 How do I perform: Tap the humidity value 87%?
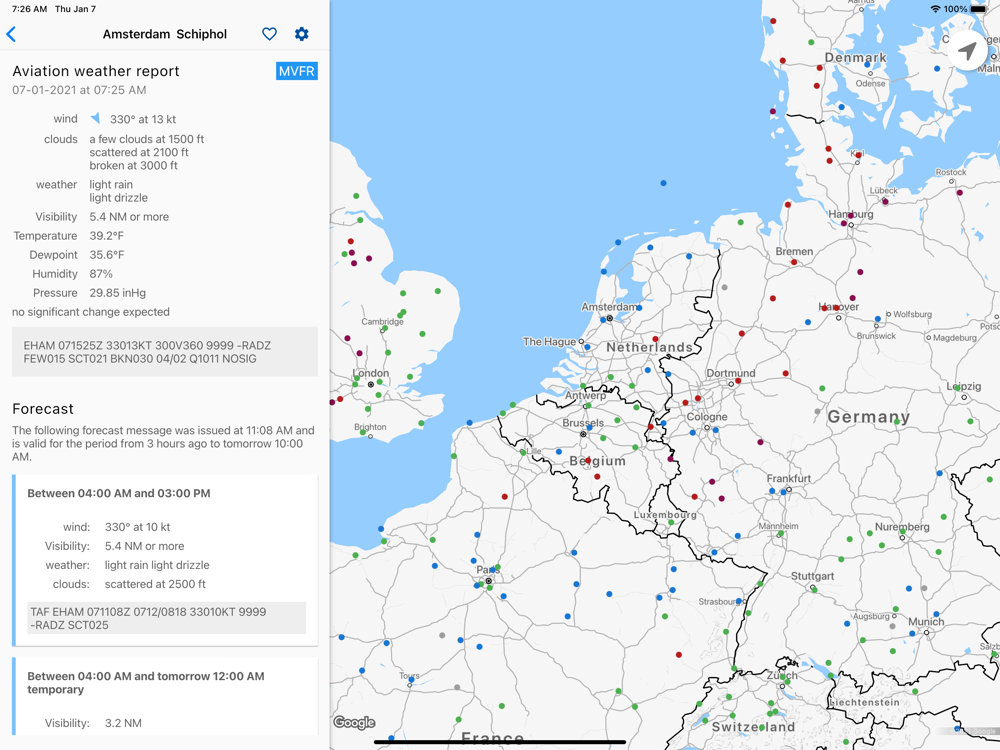[x=101, y=274]
